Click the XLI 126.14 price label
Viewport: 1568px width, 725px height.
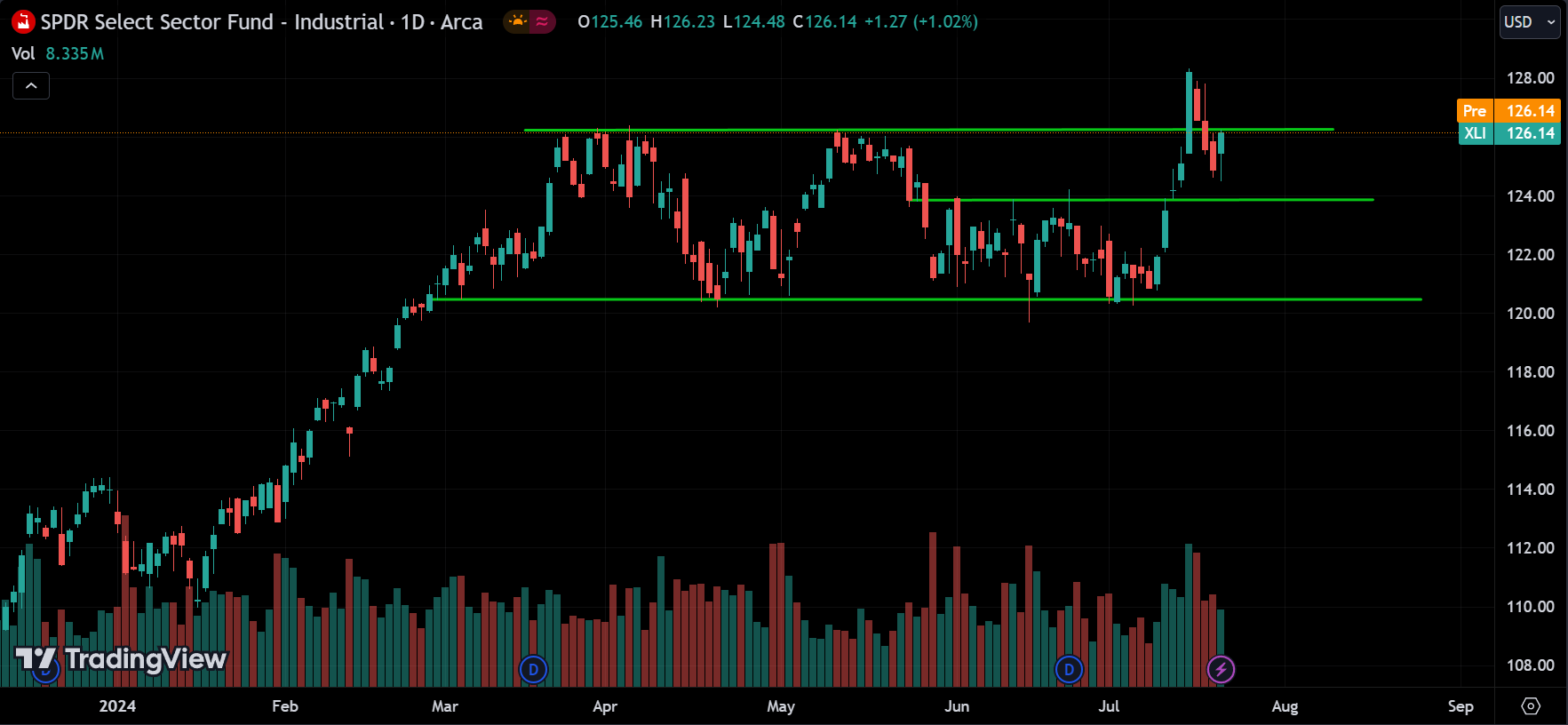coord(1509,133)
